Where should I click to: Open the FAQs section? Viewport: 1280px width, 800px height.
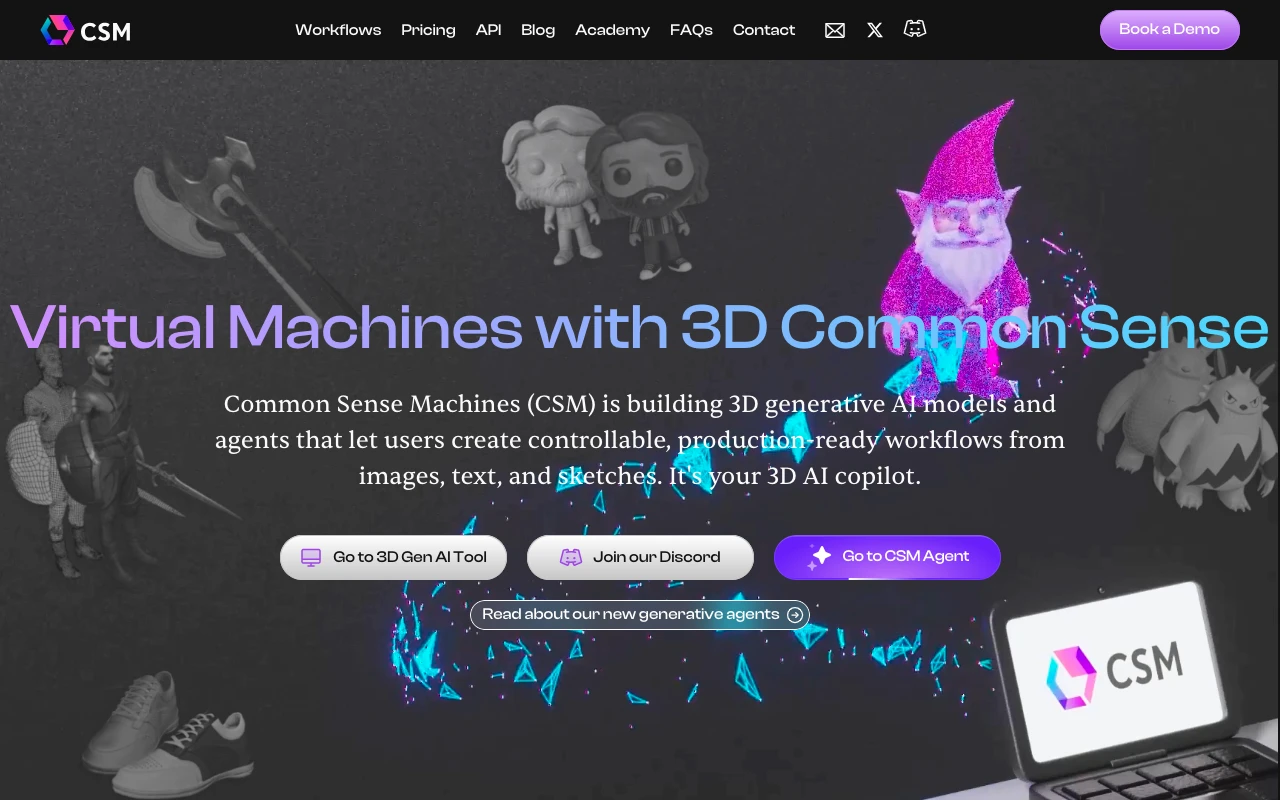pos(691,30)
